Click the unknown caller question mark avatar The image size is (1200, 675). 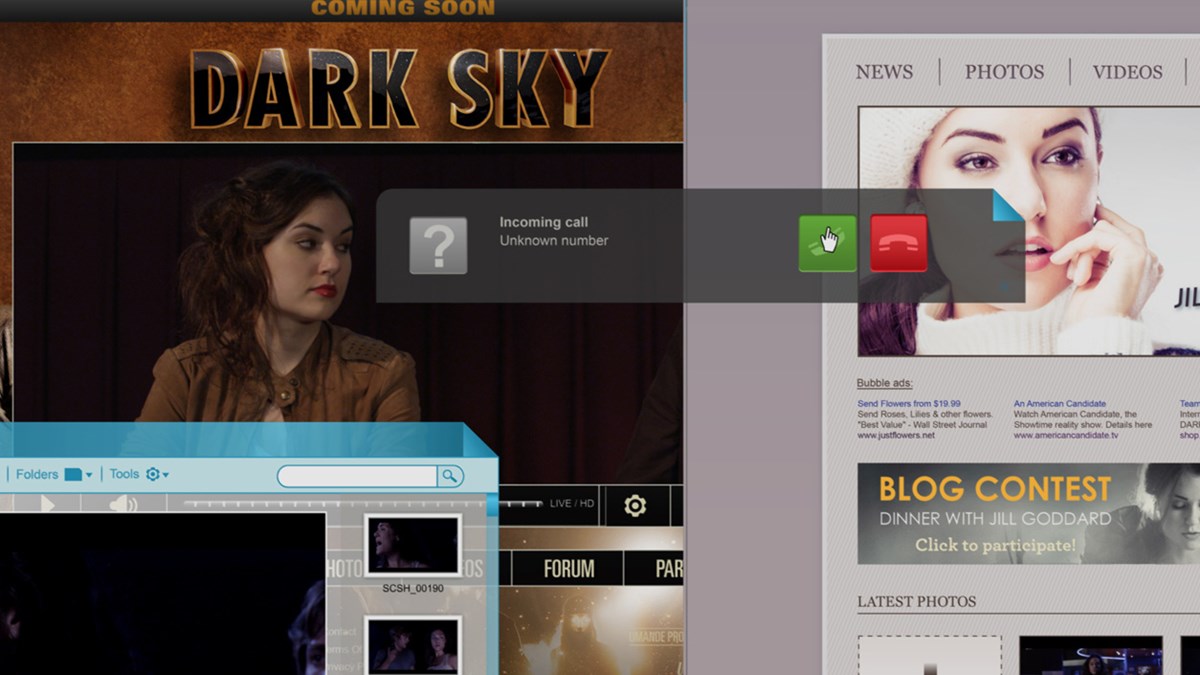pyautogui.click(x=438, y=245)
